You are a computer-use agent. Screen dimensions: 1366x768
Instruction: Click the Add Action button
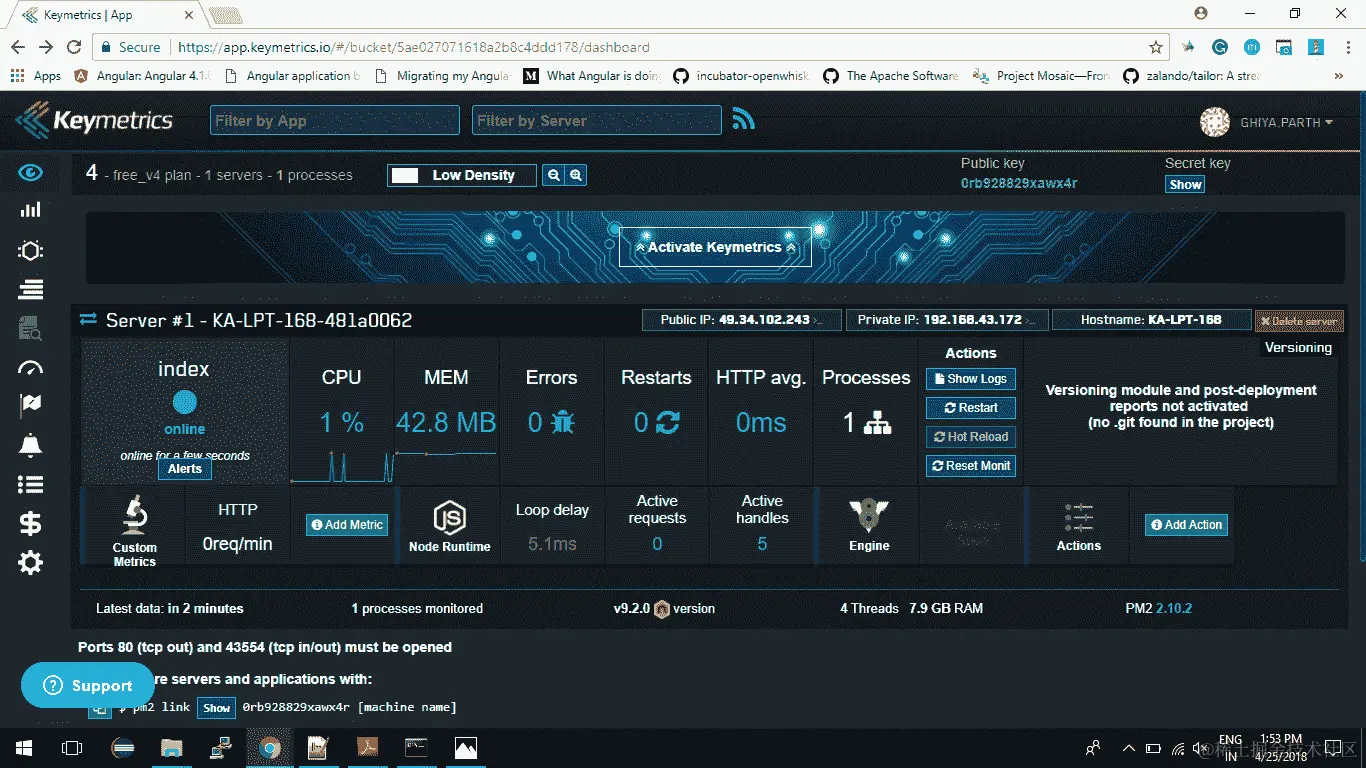[1186, 525]
